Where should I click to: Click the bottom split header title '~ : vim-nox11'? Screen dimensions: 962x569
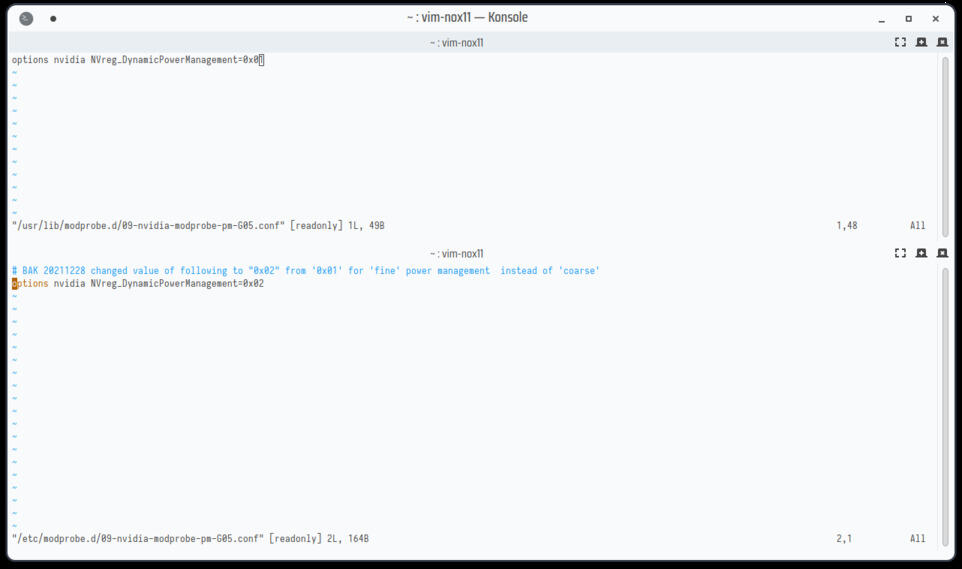(x=456, y=254)
